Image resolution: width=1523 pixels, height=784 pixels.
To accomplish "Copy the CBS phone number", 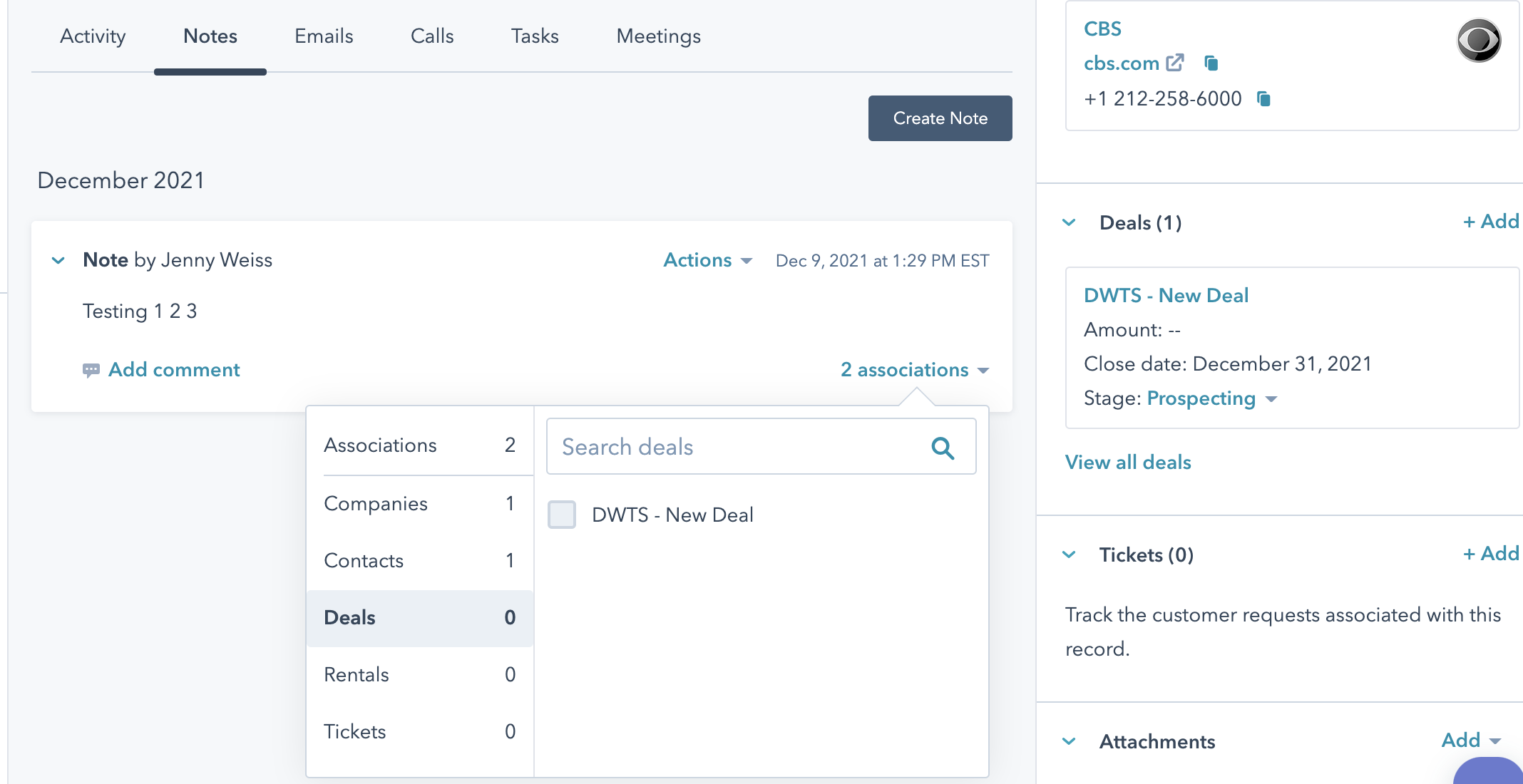I will (1263, 99).
